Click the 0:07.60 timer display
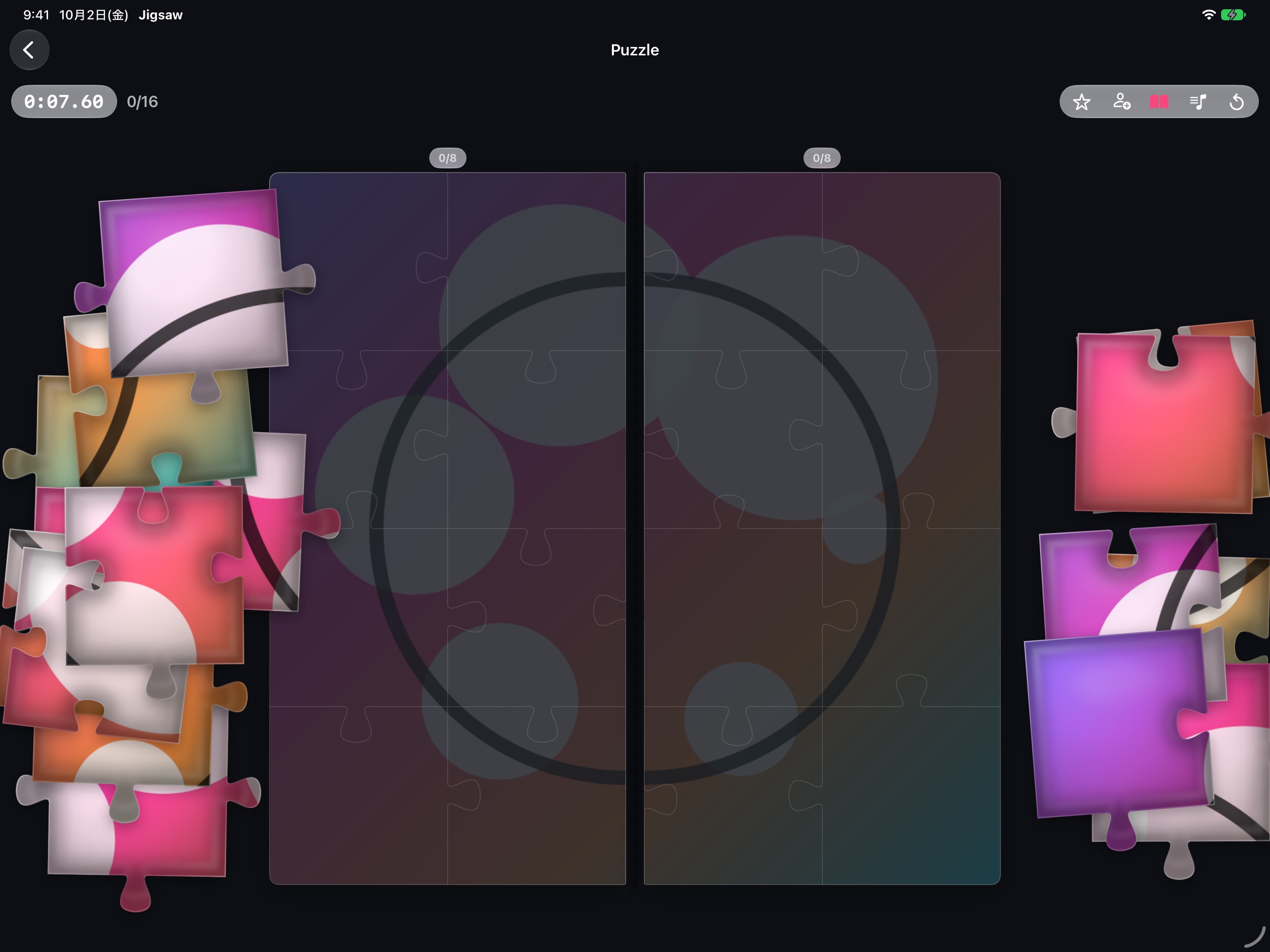 (64, 101)
